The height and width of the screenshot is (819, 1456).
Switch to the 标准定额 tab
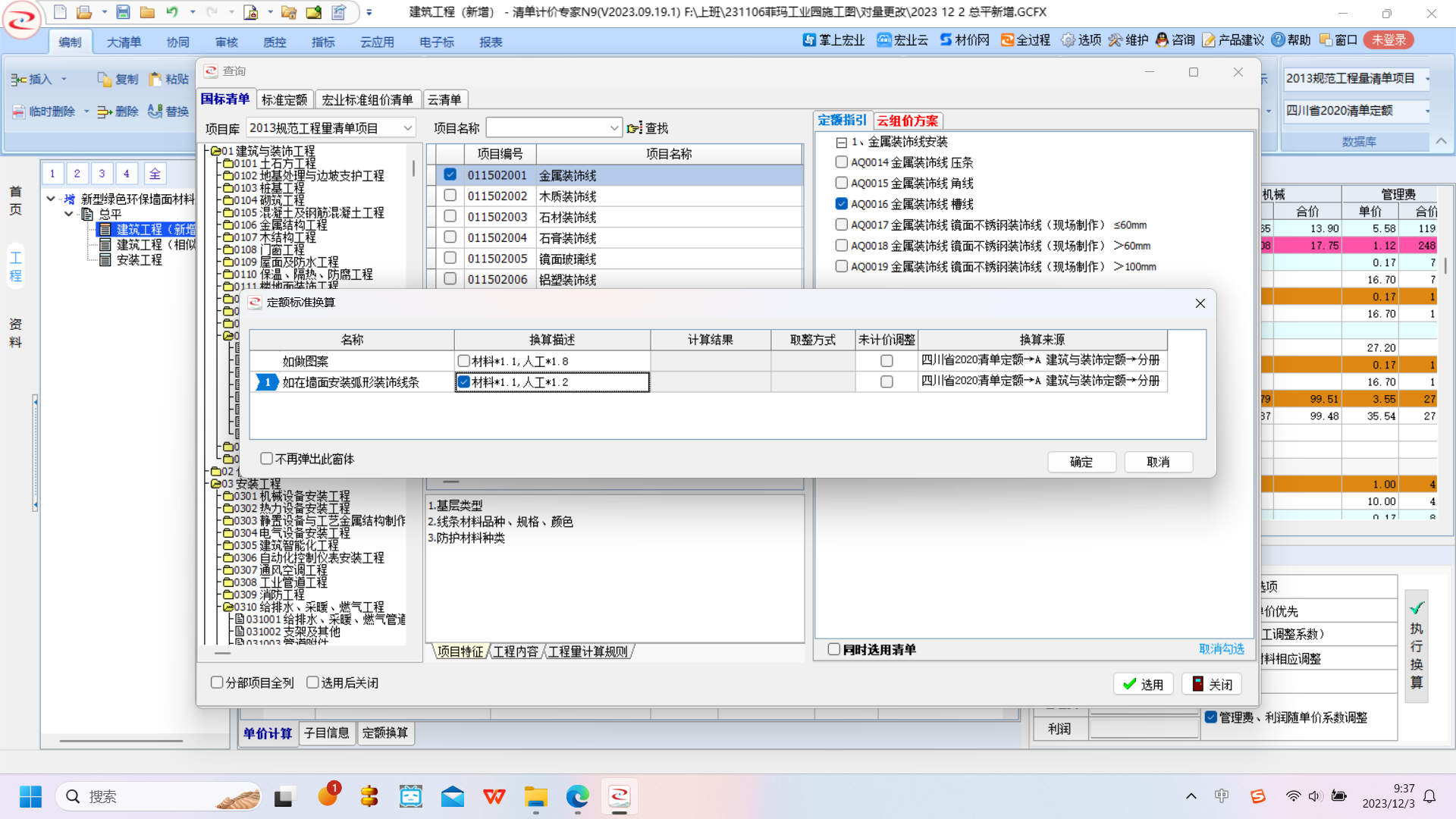pos(284,99)
